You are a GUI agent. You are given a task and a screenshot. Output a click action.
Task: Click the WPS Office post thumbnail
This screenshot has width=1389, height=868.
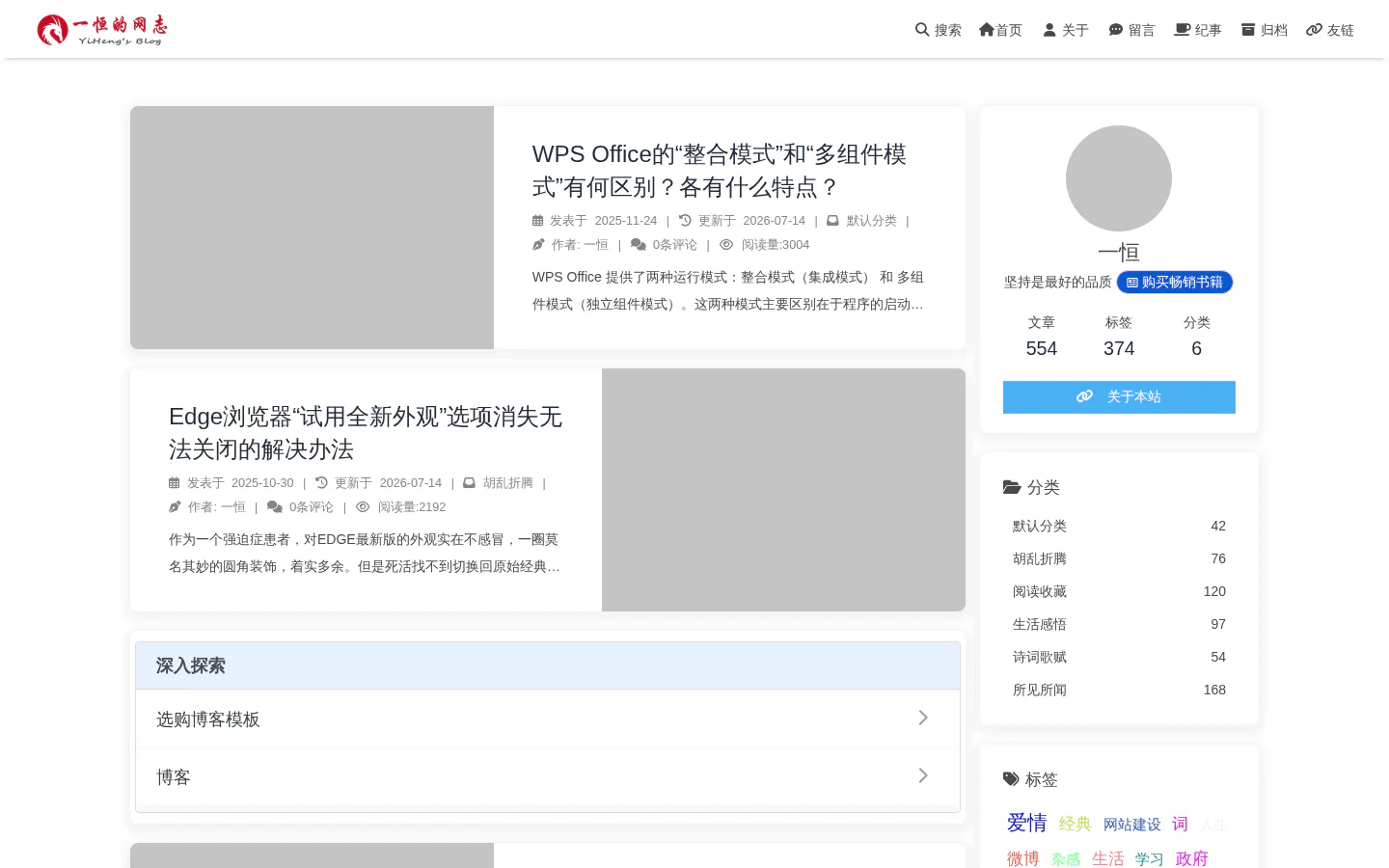312,228
